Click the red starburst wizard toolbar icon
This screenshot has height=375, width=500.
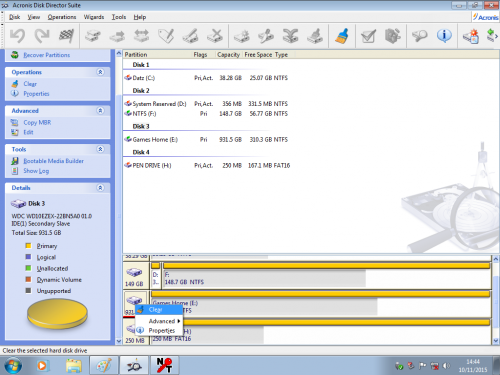pyautogui.click(x=471, y=36)
